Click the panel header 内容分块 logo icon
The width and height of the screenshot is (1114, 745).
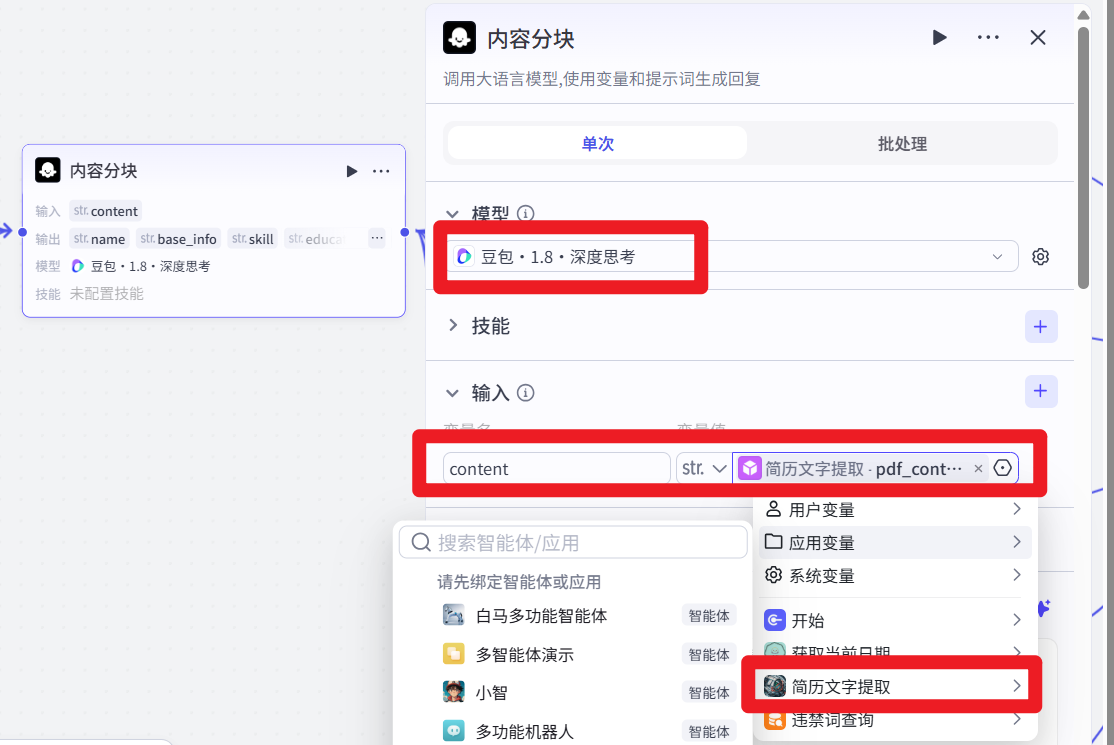[x=460, y=38]
